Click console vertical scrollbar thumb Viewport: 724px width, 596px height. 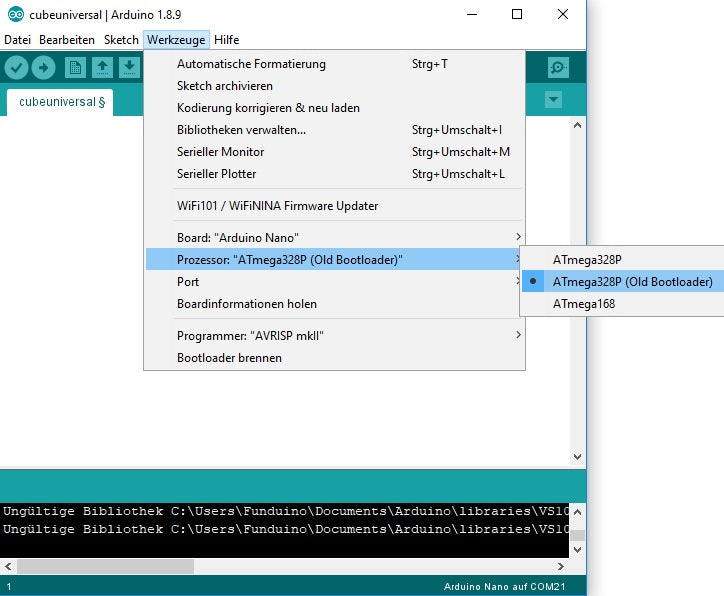pos(577,535)
